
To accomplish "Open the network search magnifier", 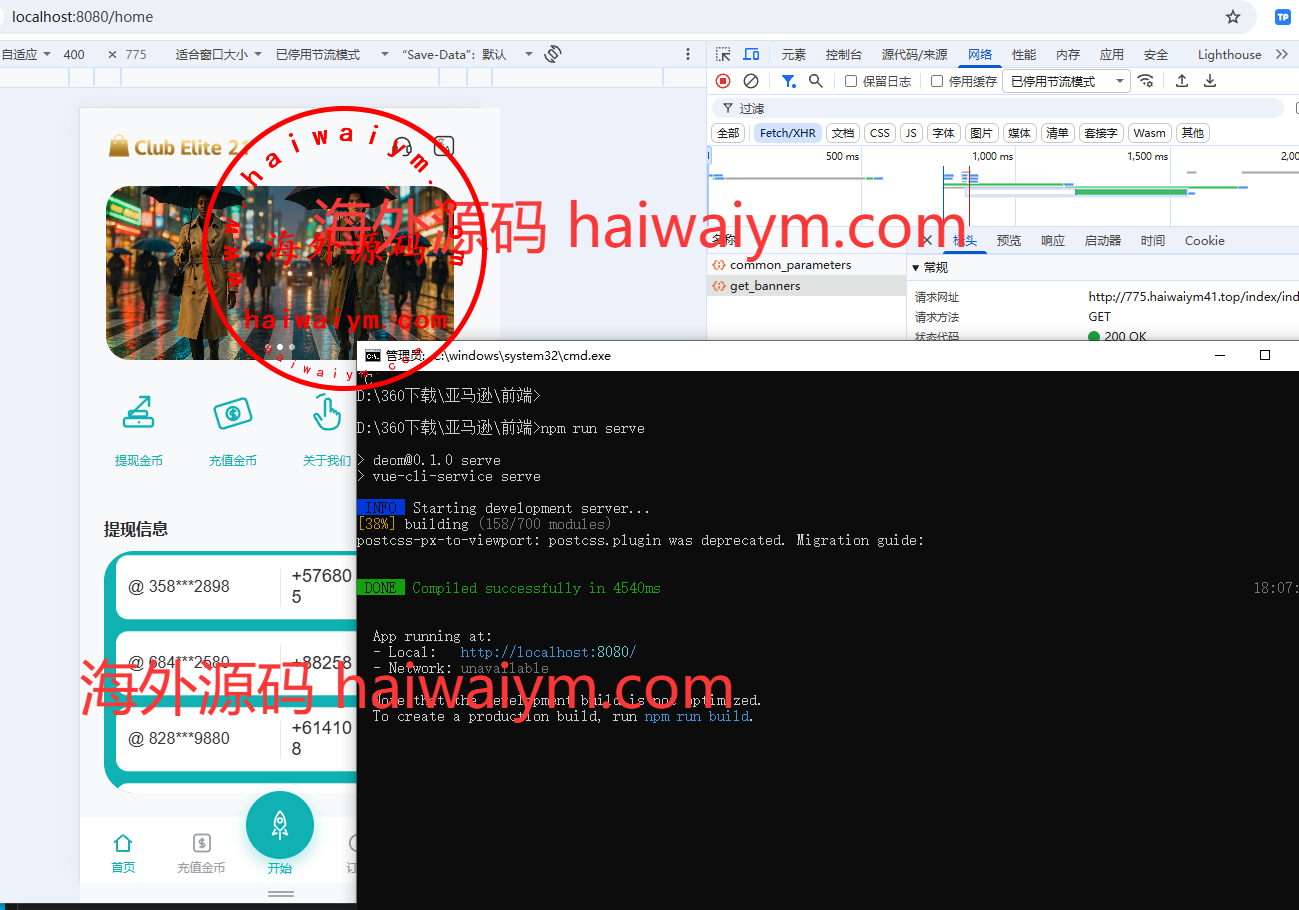I will tap(816, 81).
